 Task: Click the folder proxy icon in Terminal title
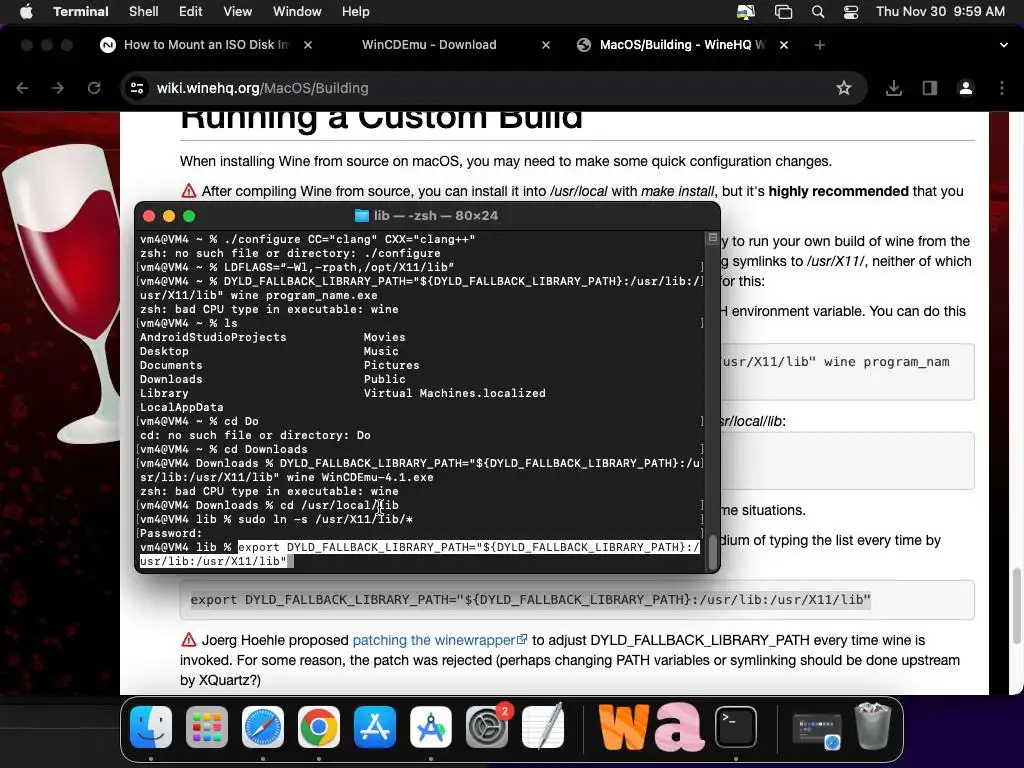tap(361, 216)
